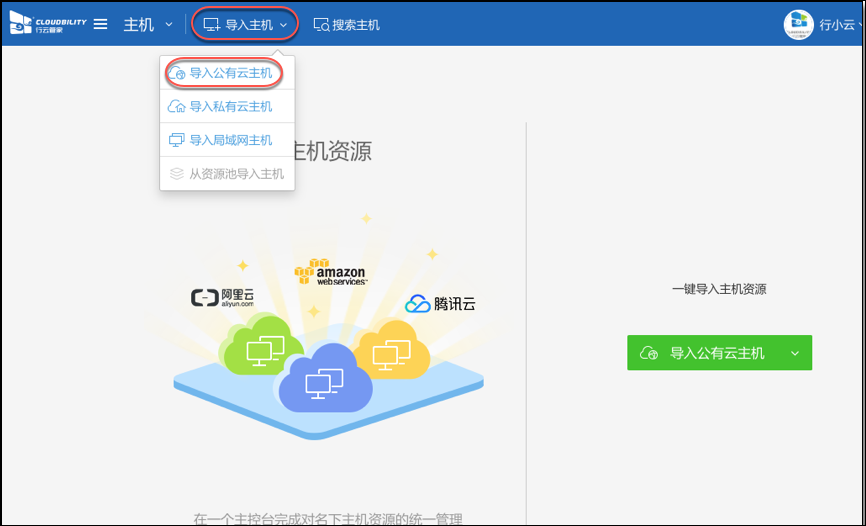This screenshot has width=866, height=526.
Task: Select 导入私有云主机 menu entry
Action: [x=227, y=107]
